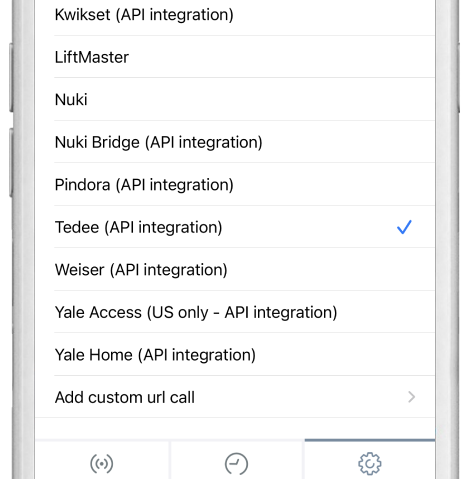This screenshot has height=479, width=463.
Task: Select Tedee (API integration) row
Action: point(235,227)
